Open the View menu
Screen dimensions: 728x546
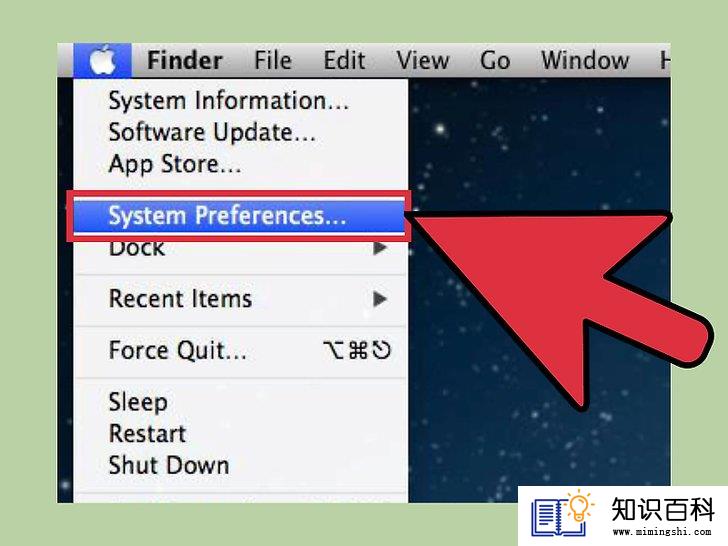pos(422,60)
